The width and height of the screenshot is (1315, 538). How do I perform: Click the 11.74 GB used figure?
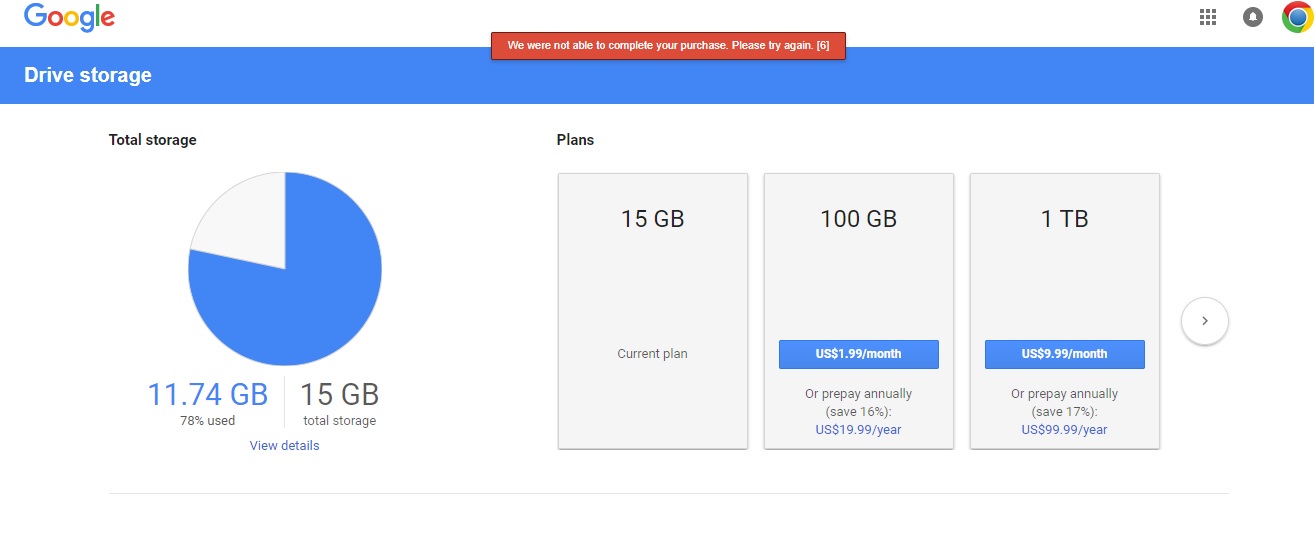tap(208, 394)
